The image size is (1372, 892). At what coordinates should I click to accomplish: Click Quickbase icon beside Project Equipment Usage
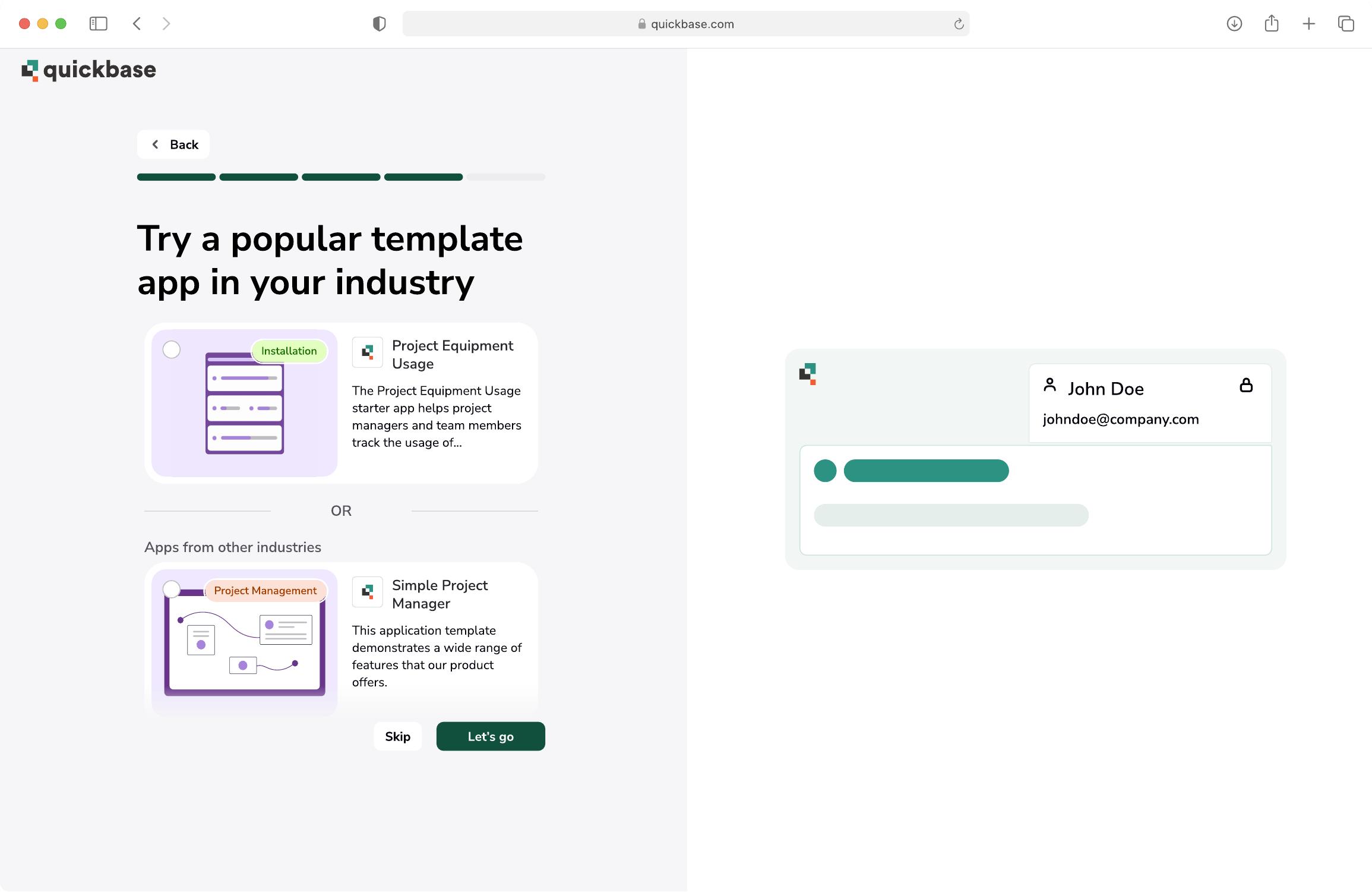click(368, 352)
